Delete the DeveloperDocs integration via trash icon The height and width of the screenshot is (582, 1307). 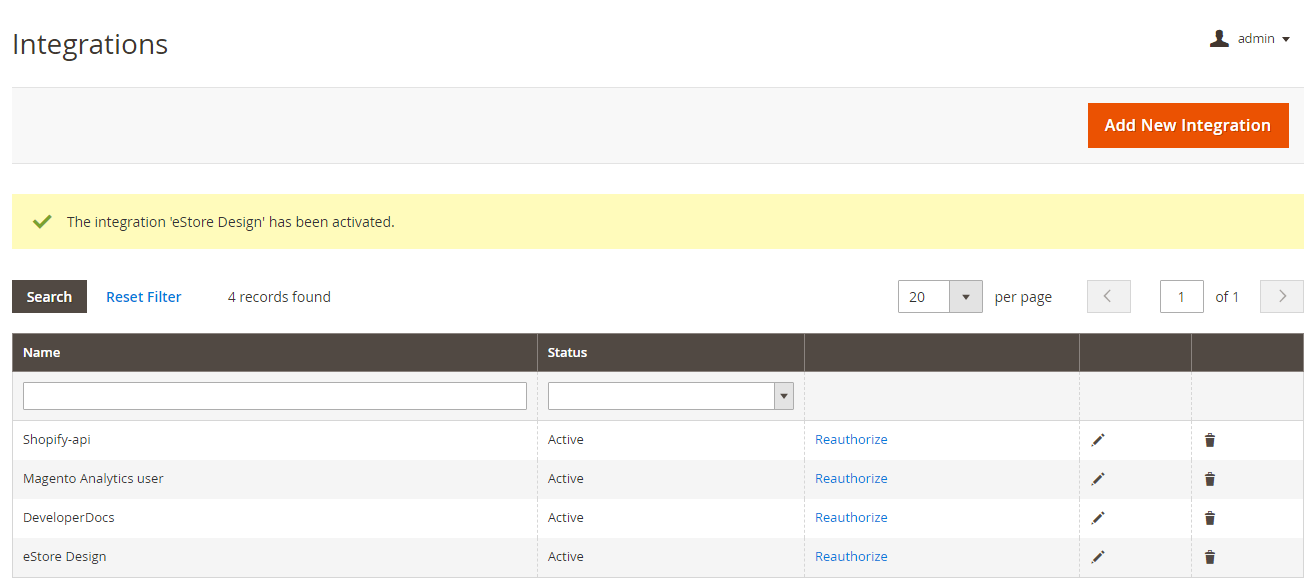(1210, 518)
